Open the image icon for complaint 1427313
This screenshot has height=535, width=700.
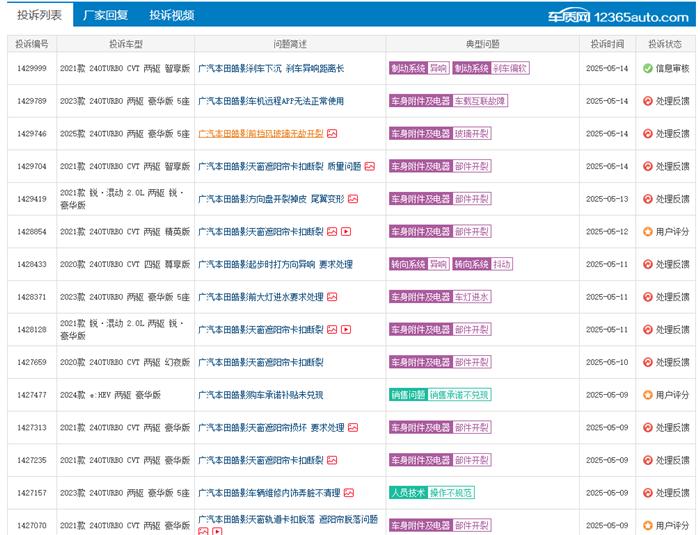(x=353, y=427)
